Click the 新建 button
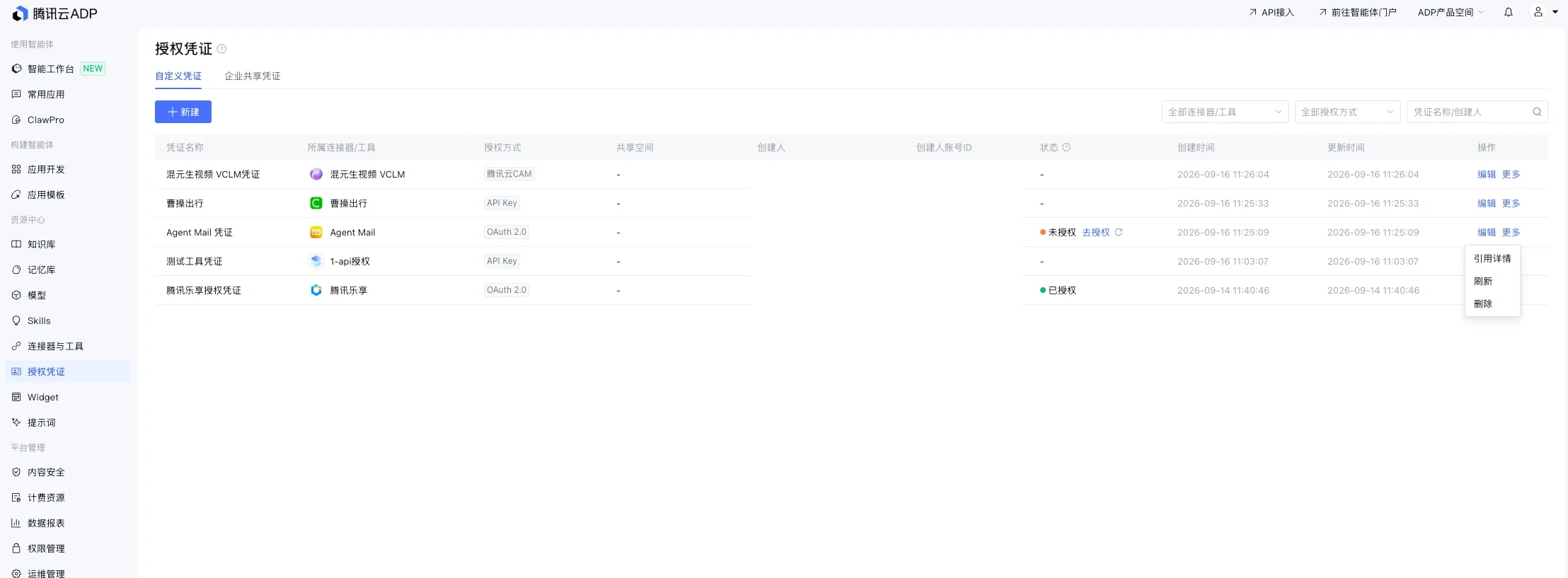This screenshot has height=578, width=1568. click(x=183, y=112)
